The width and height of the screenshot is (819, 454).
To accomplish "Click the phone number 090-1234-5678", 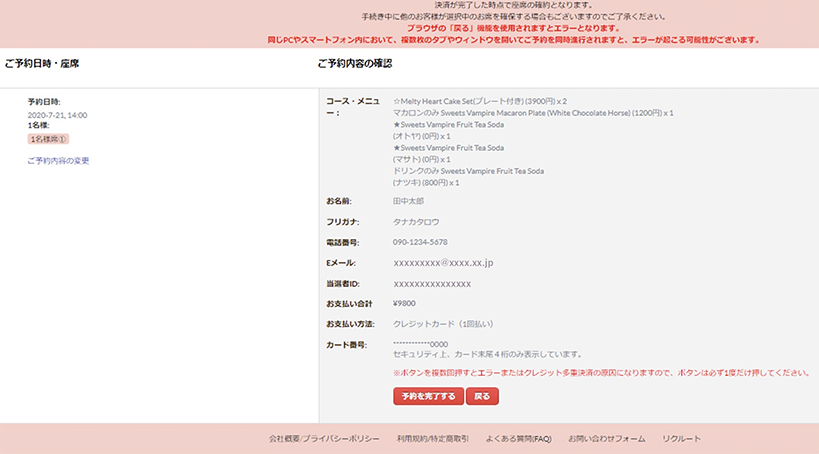I will coord(420,242).
